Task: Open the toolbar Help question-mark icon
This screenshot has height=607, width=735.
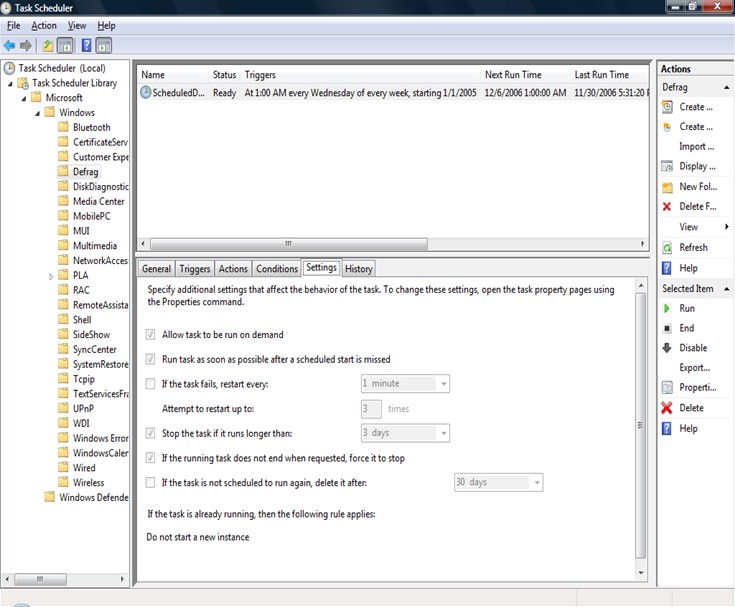Action: point(87,45)
